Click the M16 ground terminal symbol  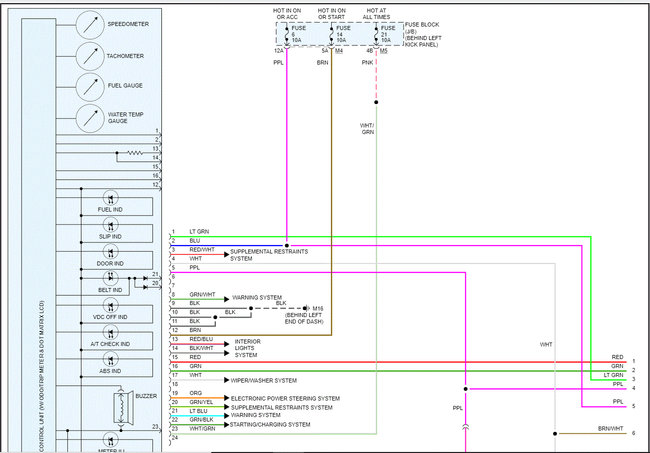(306, 308)
